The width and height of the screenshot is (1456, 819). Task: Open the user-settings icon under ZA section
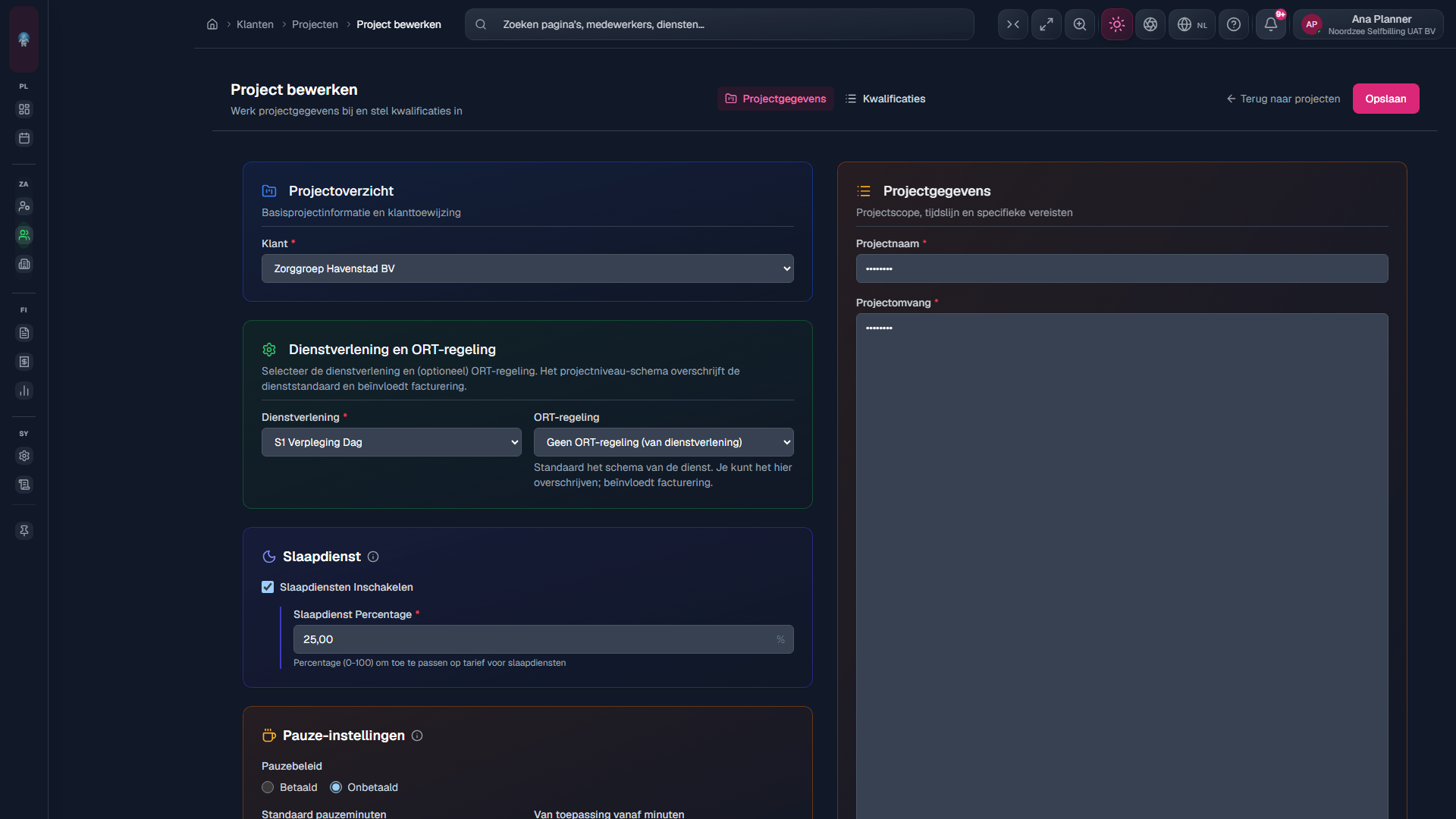pyautogui.click(x=24, y=206)
